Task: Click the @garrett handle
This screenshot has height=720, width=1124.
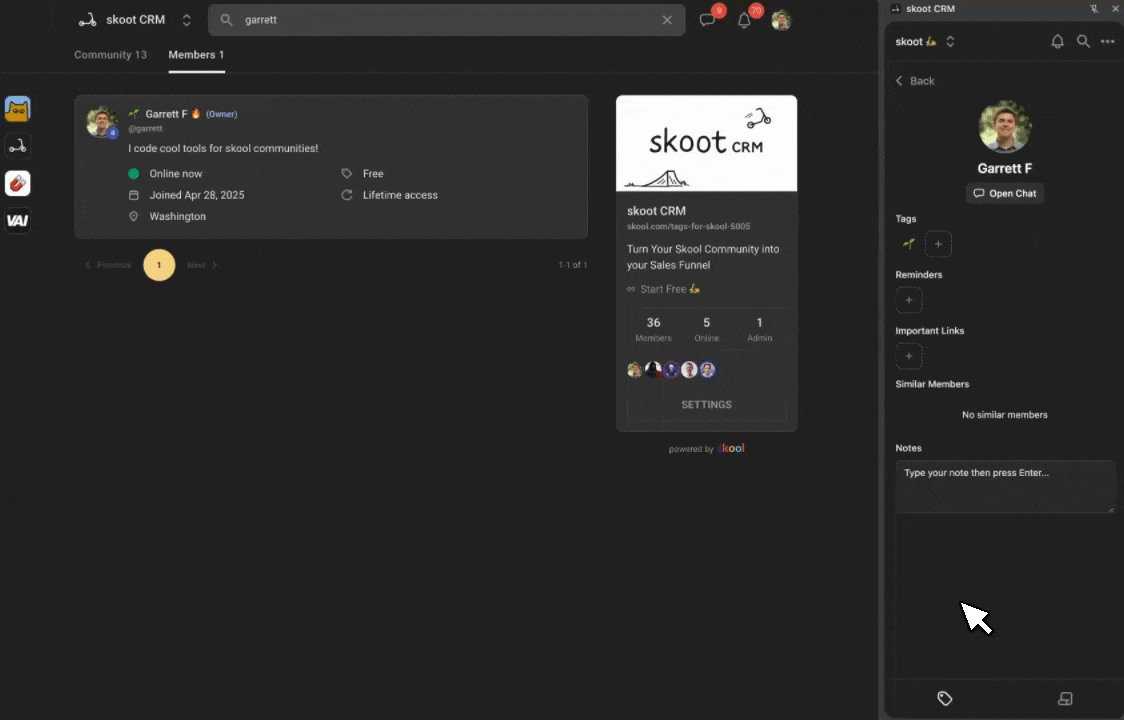Action: [x=146, y=129]
